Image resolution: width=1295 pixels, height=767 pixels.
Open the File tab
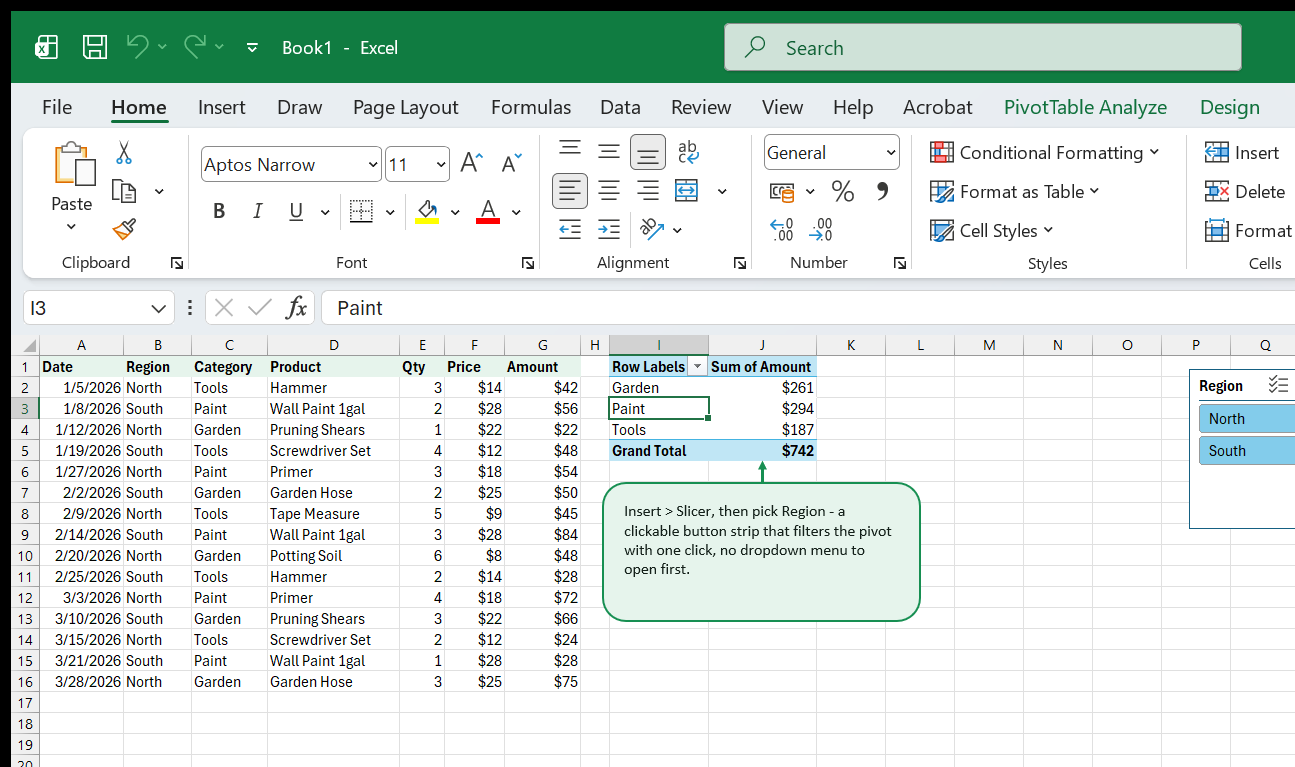point(57,107)
